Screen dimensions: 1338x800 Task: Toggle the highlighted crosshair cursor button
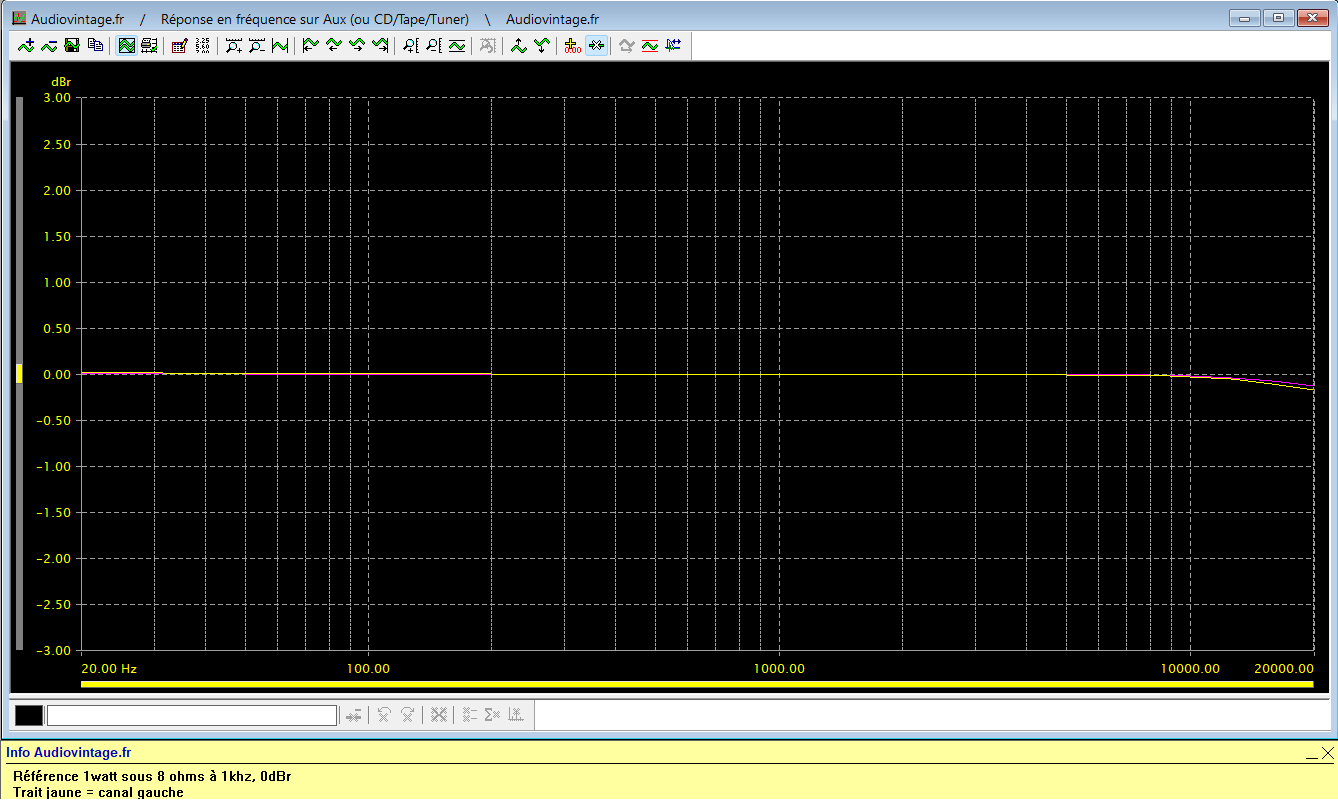[x=596, y=45]
